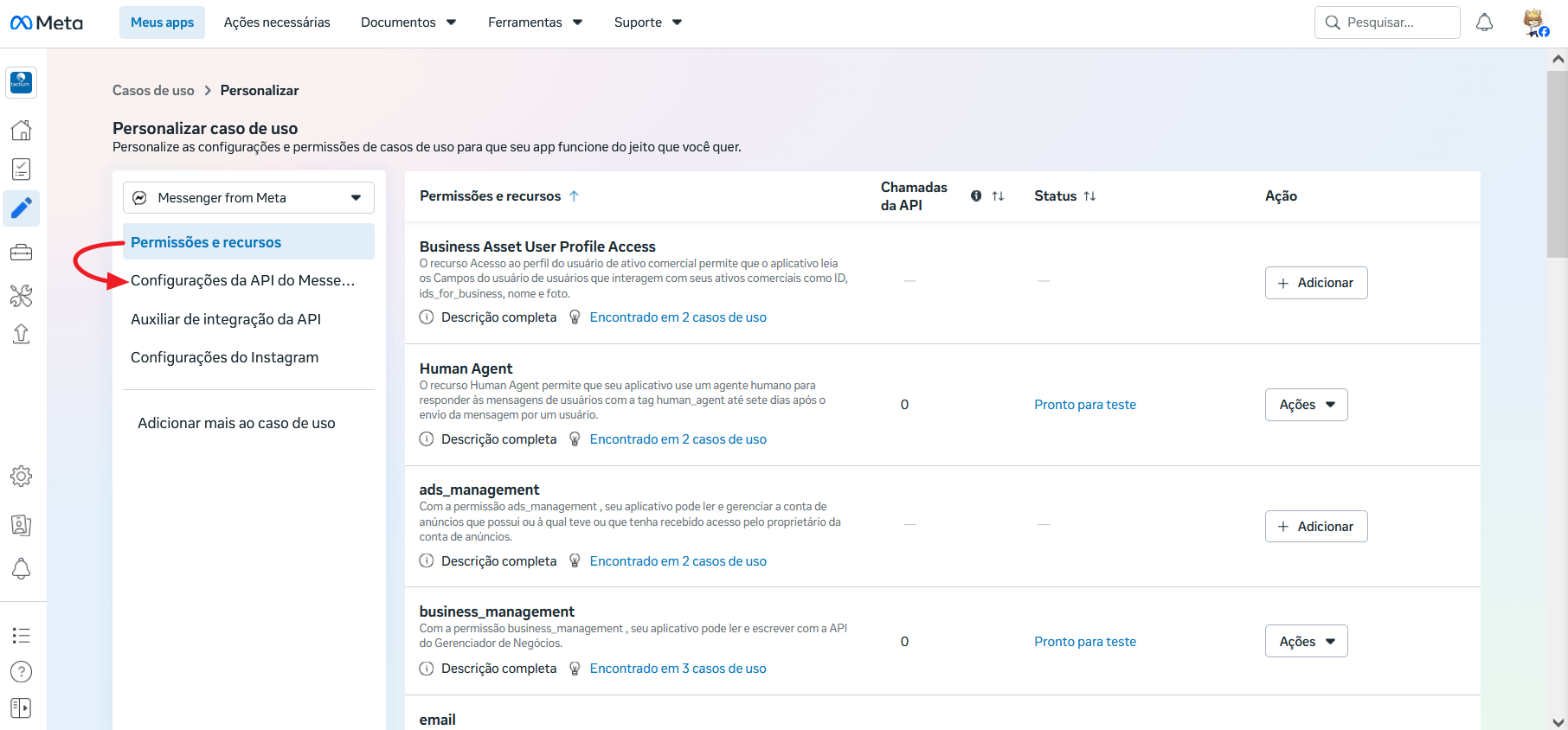Click the pencil customize icon in sidebar
This screenshot has height=730, width=1568.
pyautogui.click(x=22, y=208)
